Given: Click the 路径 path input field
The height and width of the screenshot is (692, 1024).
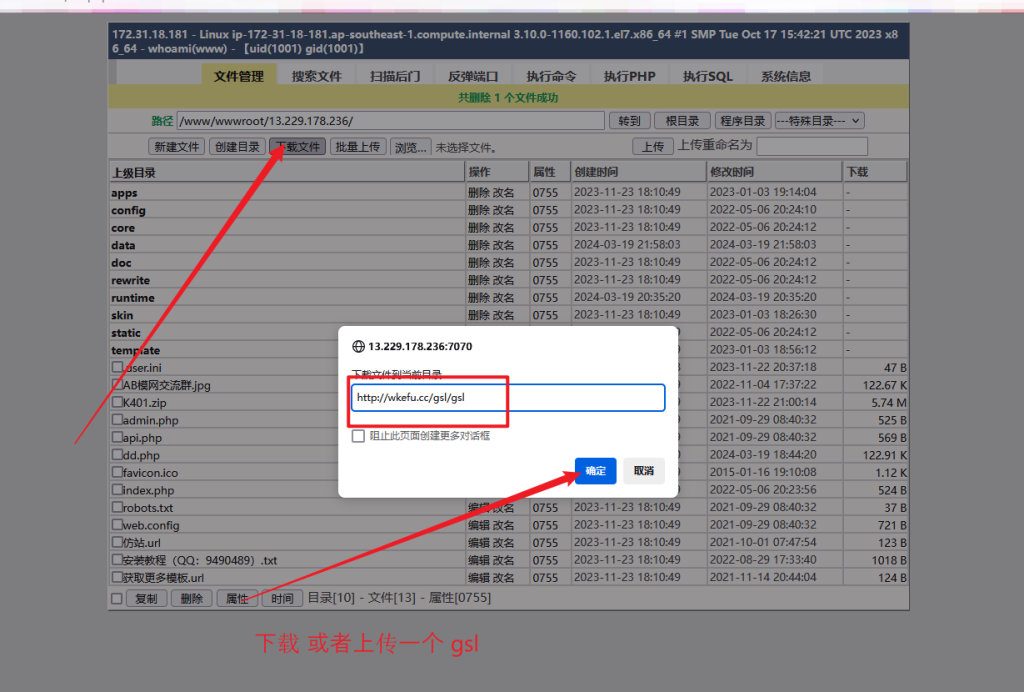Looking at the screenshot, I should (x=390, y=121).
